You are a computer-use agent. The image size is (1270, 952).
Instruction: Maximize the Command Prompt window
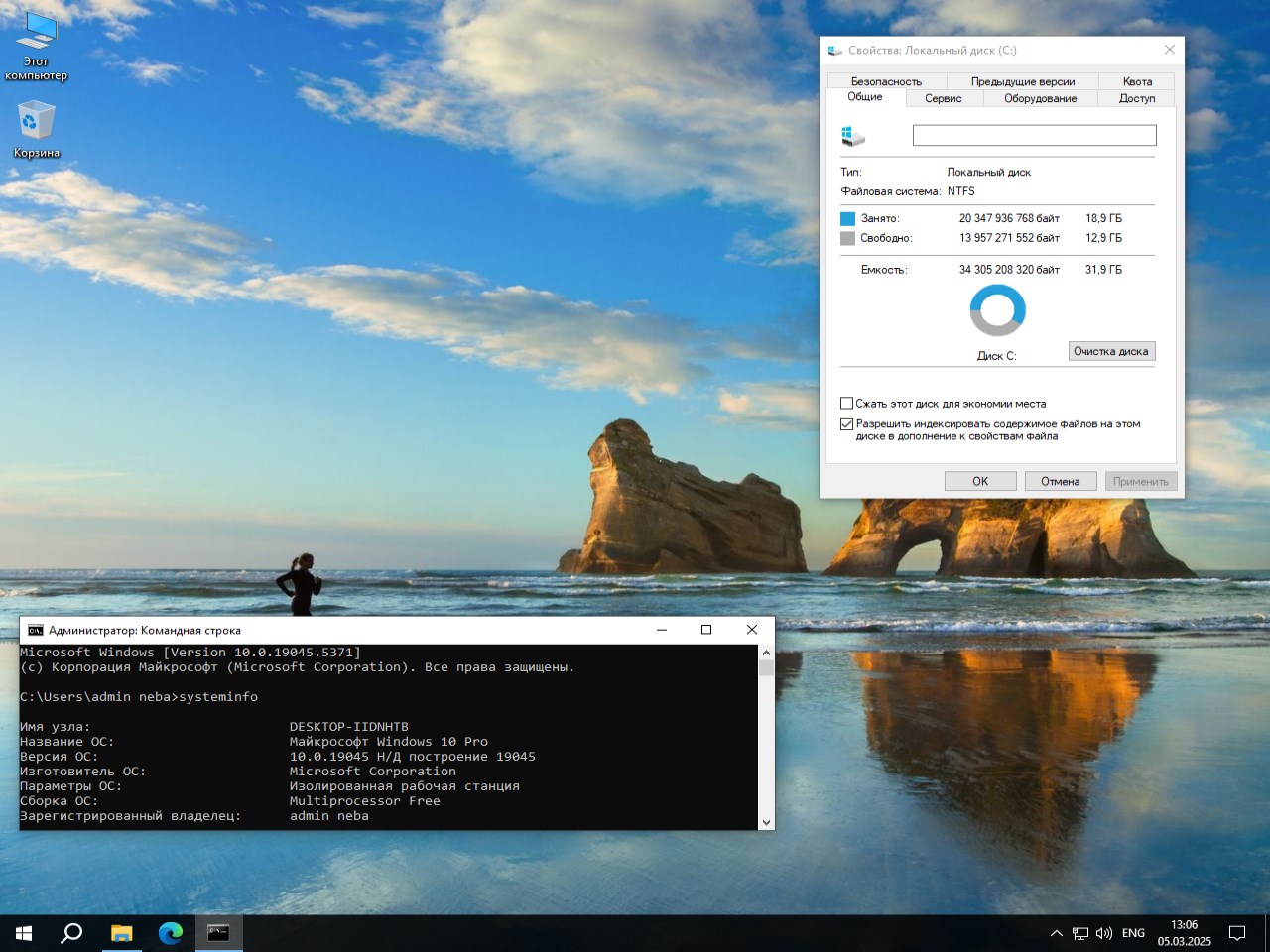point(706,630)
